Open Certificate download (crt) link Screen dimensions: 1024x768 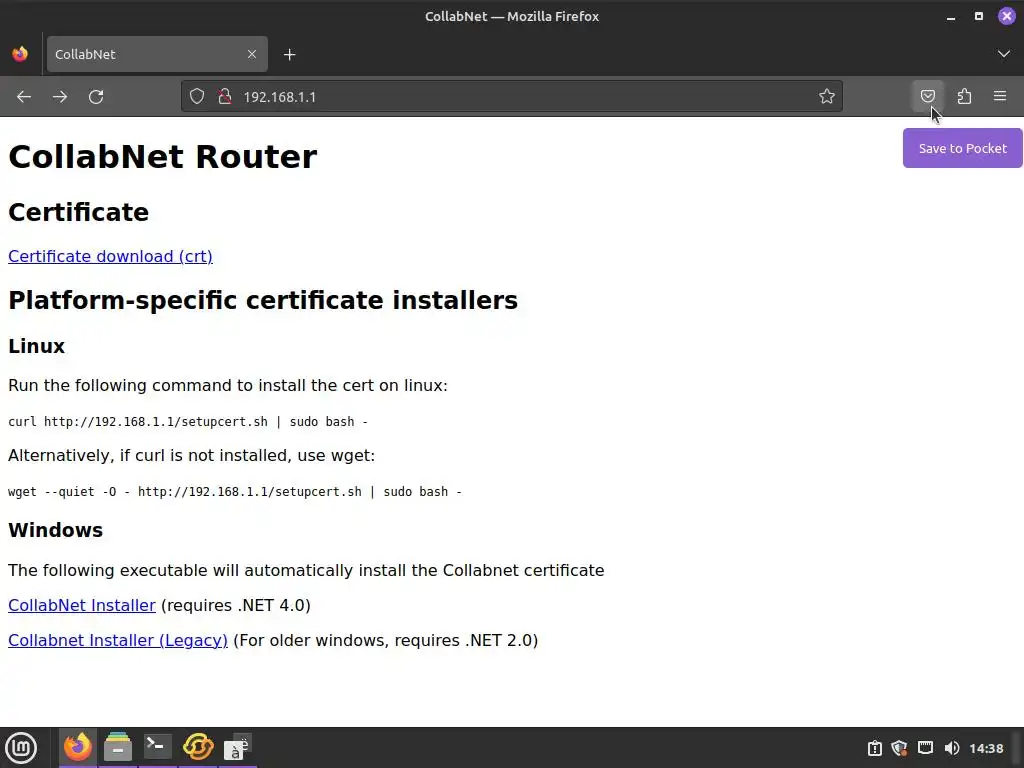click(x=110, y=256)
